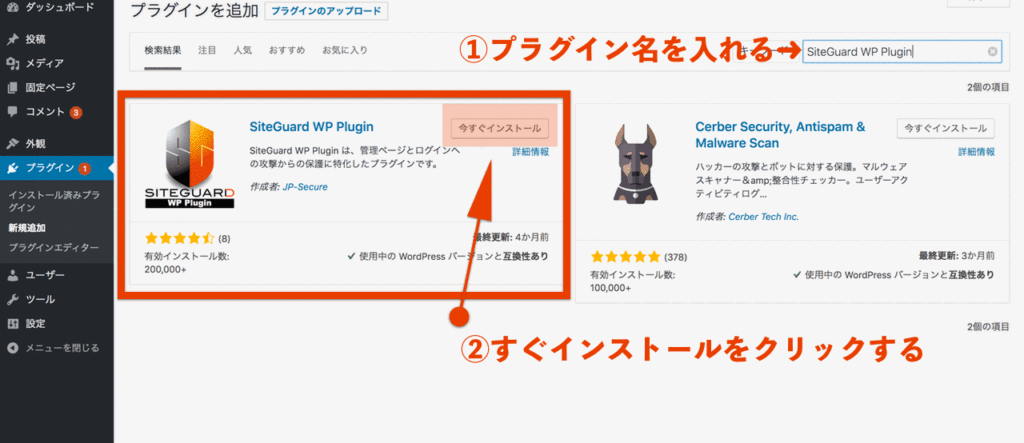Image resolution: width=1024 pixels, height=443 pixels.
Task: Open the JP-Secure author link
Action: tap(305, 187)
